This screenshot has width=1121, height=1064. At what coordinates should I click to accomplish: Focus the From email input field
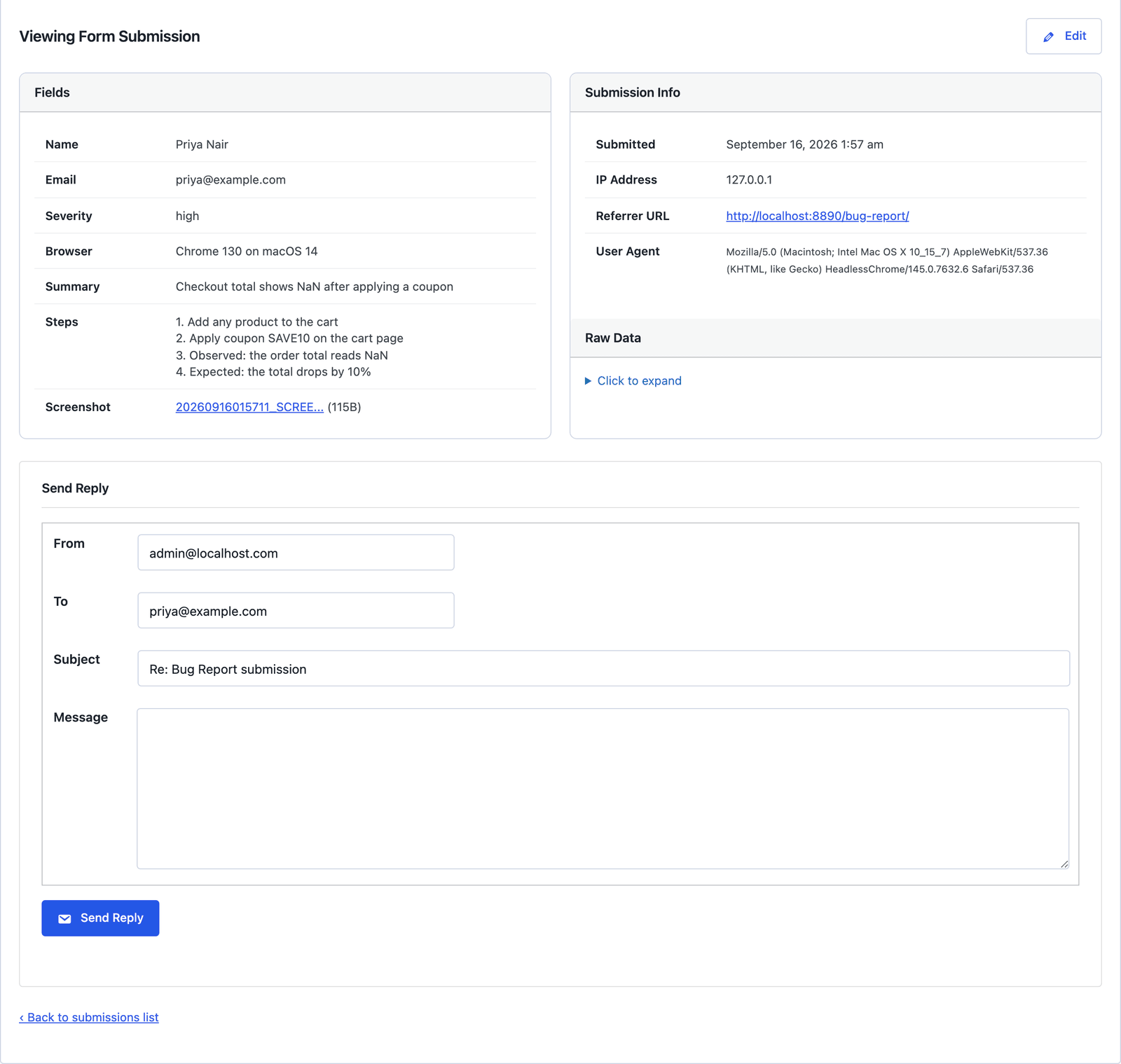pos(296,553)
